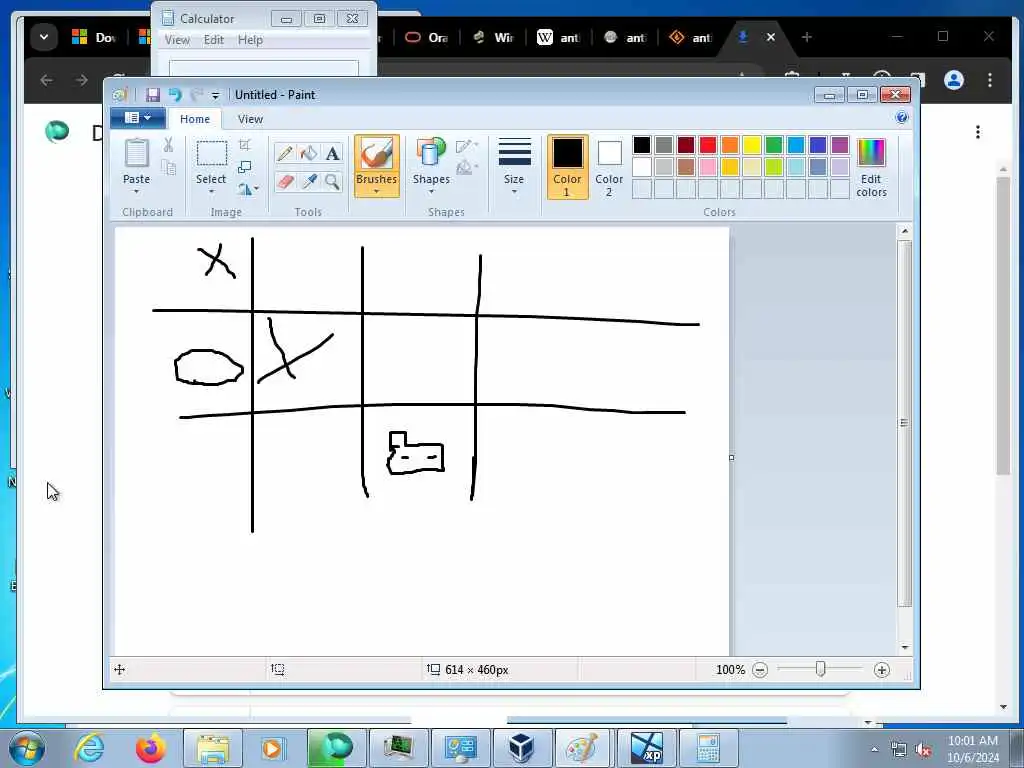Activate Color 2 background selector
Viewport: 1024px width, 768px height.
click(x=609, y=167)
